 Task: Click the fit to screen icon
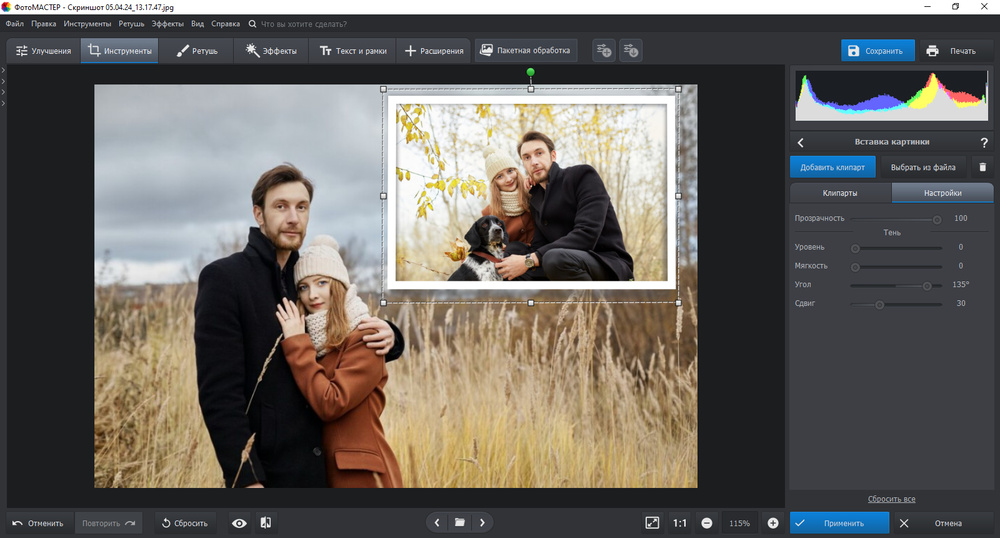652,523
